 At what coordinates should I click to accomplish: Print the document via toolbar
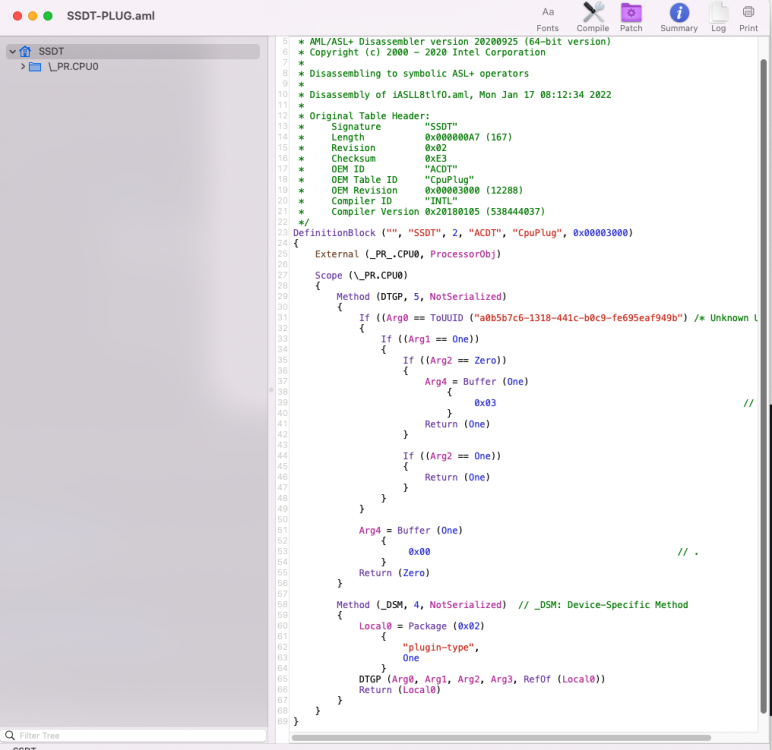[x=748, y=18]
